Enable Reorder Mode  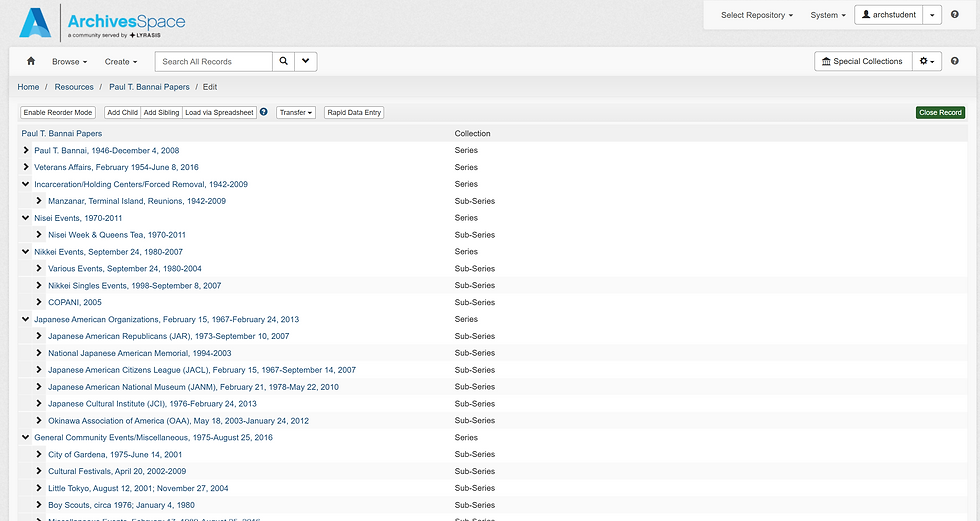[x=58, y=112]
